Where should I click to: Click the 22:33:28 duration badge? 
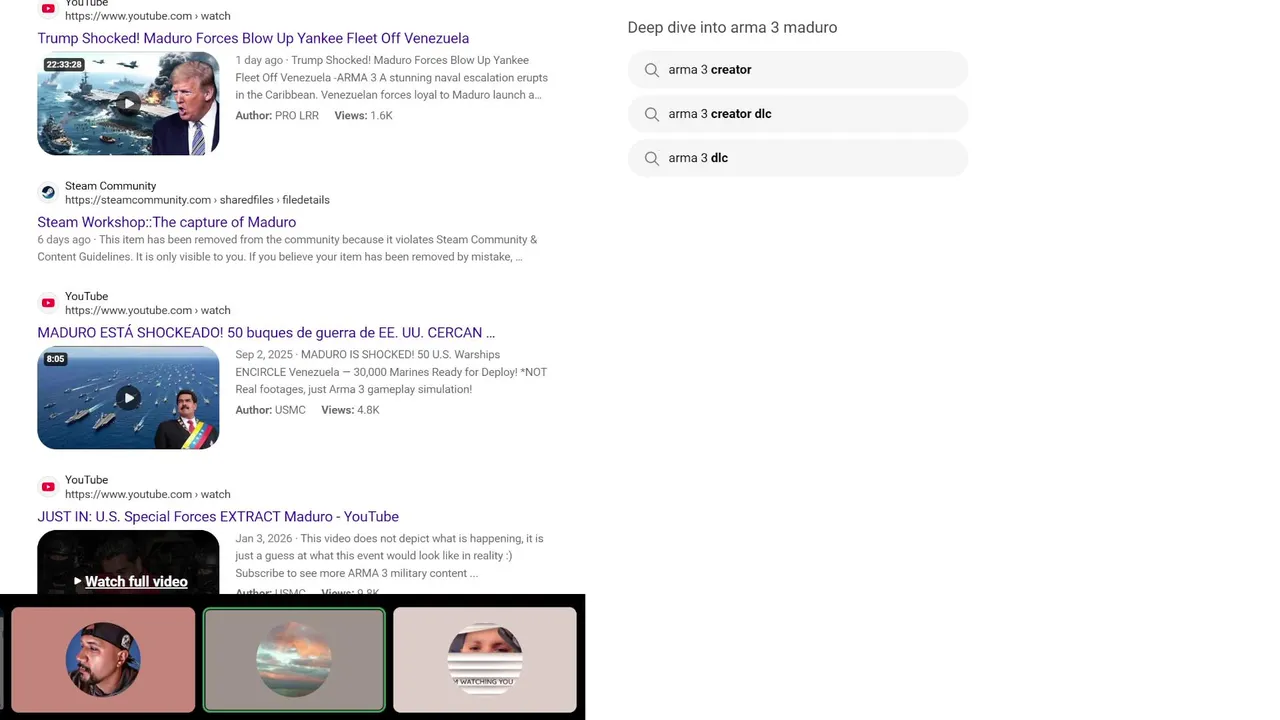pyautogui.click(x=64, y=65)
